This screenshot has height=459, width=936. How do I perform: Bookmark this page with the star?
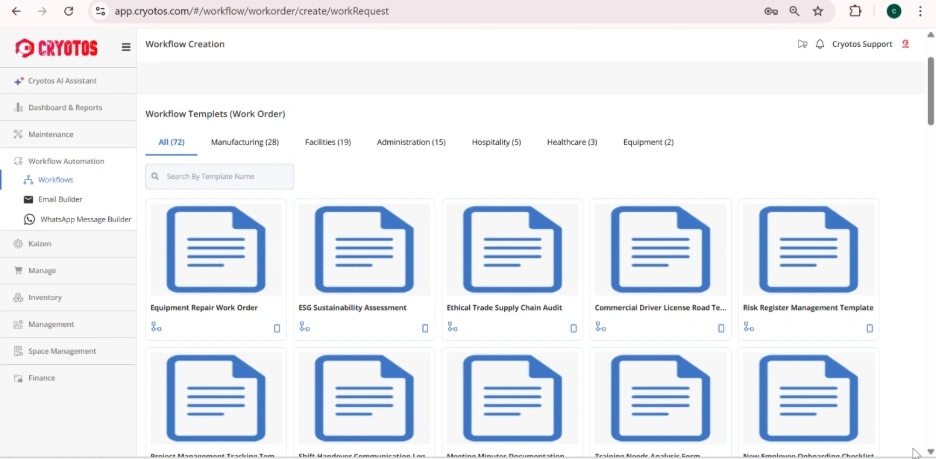point(818,11)
